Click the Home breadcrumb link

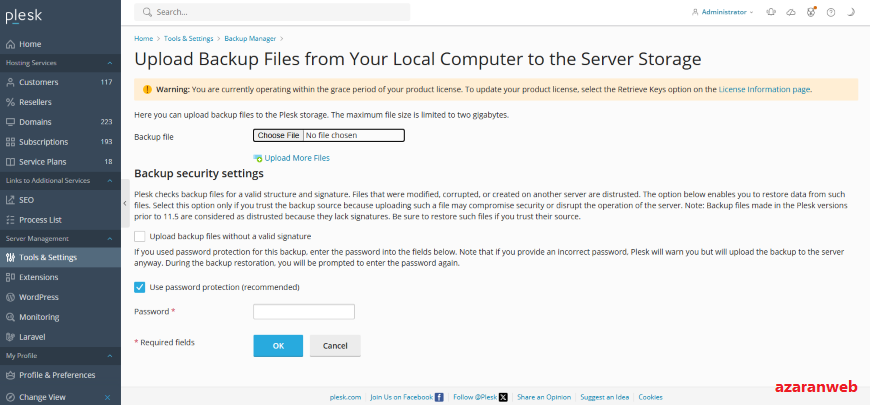[144, 39]
